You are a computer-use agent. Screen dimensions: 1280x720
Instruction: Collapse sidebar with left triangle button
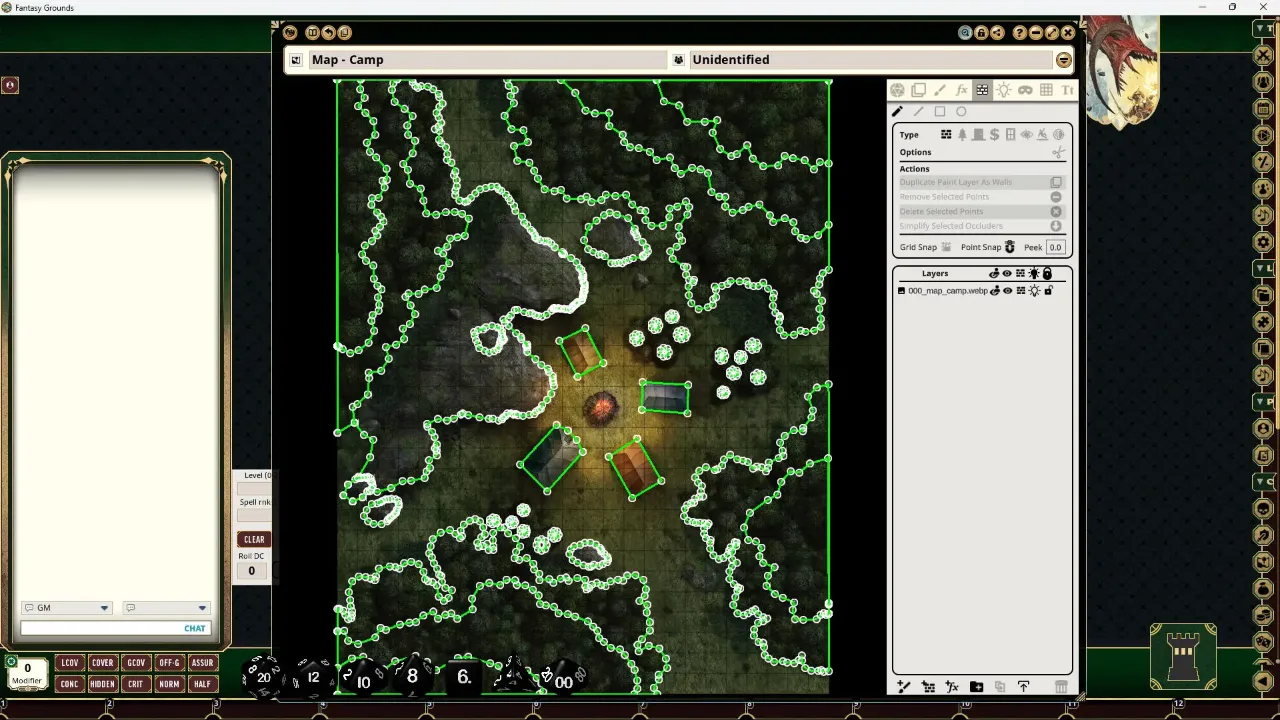(x=1263, y=681)
